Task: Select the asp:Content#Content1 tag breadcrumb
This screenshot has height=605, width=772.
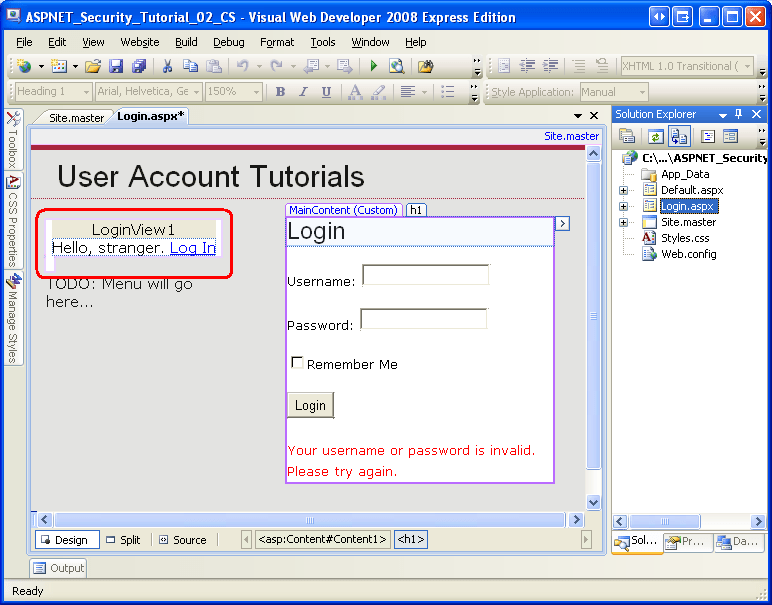Action: click(x=322, y=540)
